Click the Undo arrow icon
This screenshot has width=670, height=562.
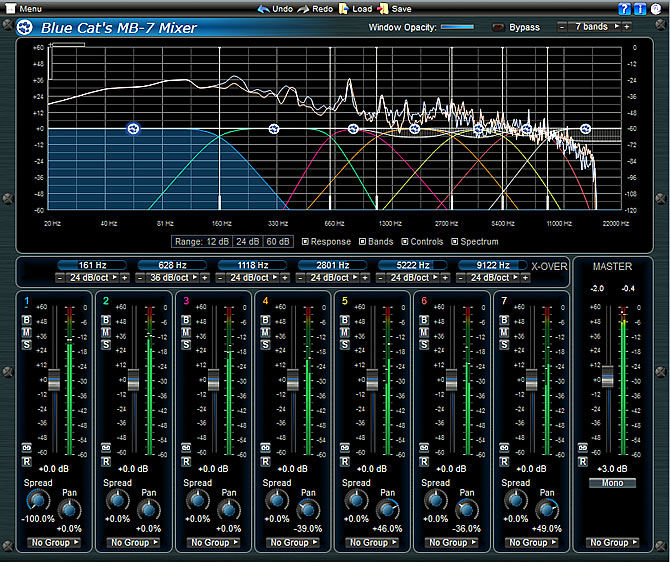pos(264,9)
